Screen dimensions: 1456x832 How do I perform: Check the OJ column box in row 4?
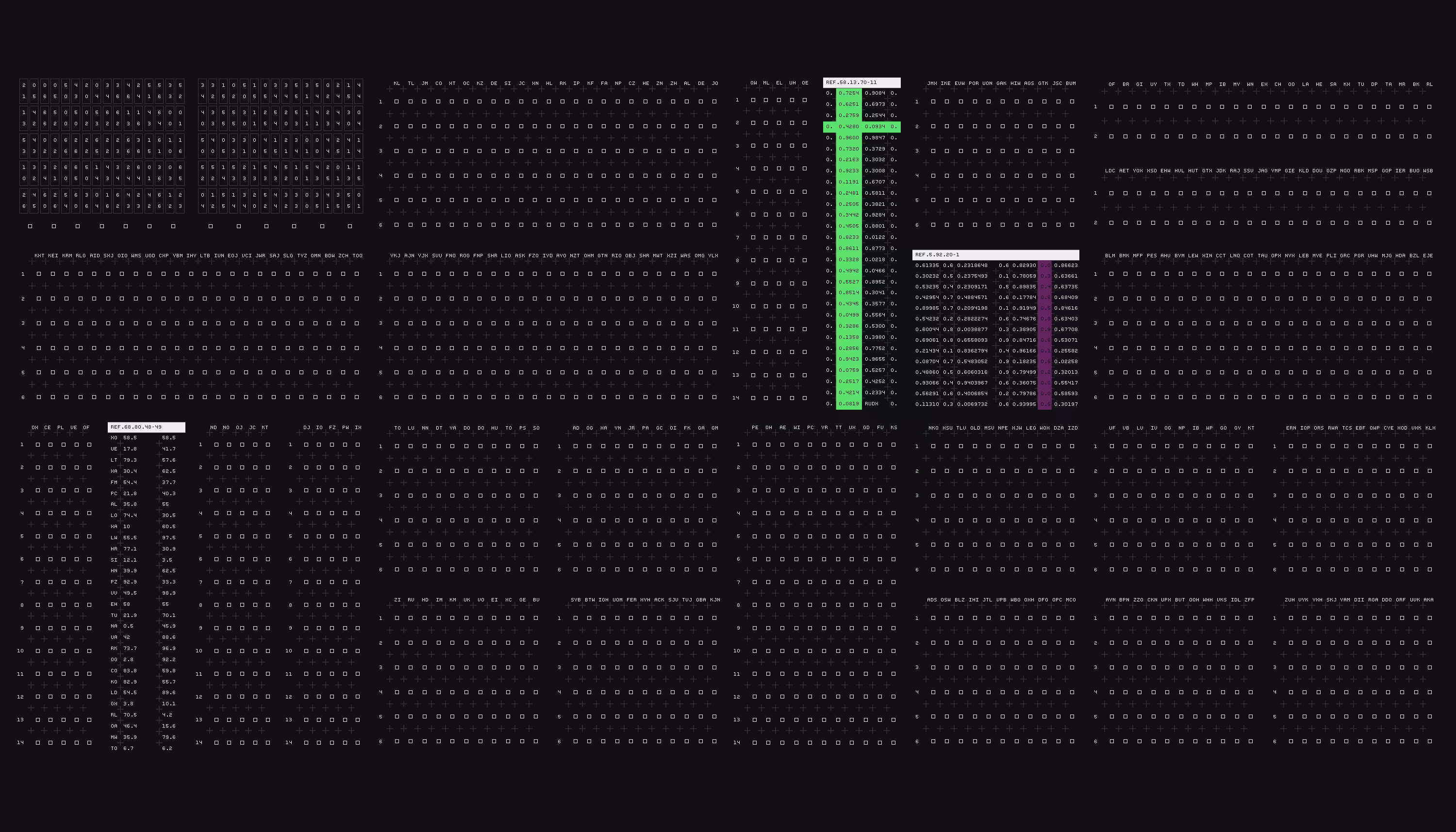click(x=242, y=513)
